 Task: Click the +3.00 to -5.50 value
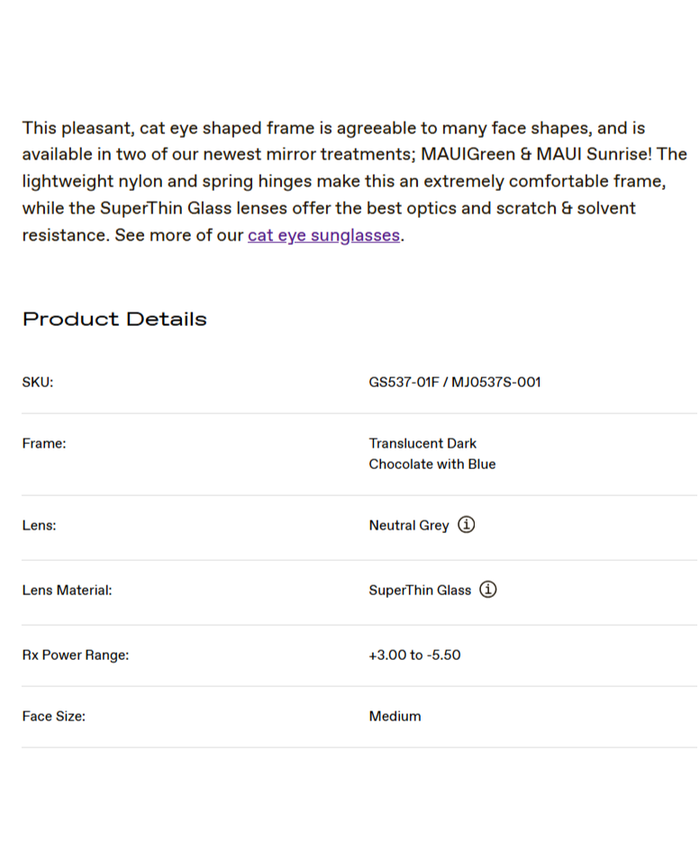tap(414, 655)
